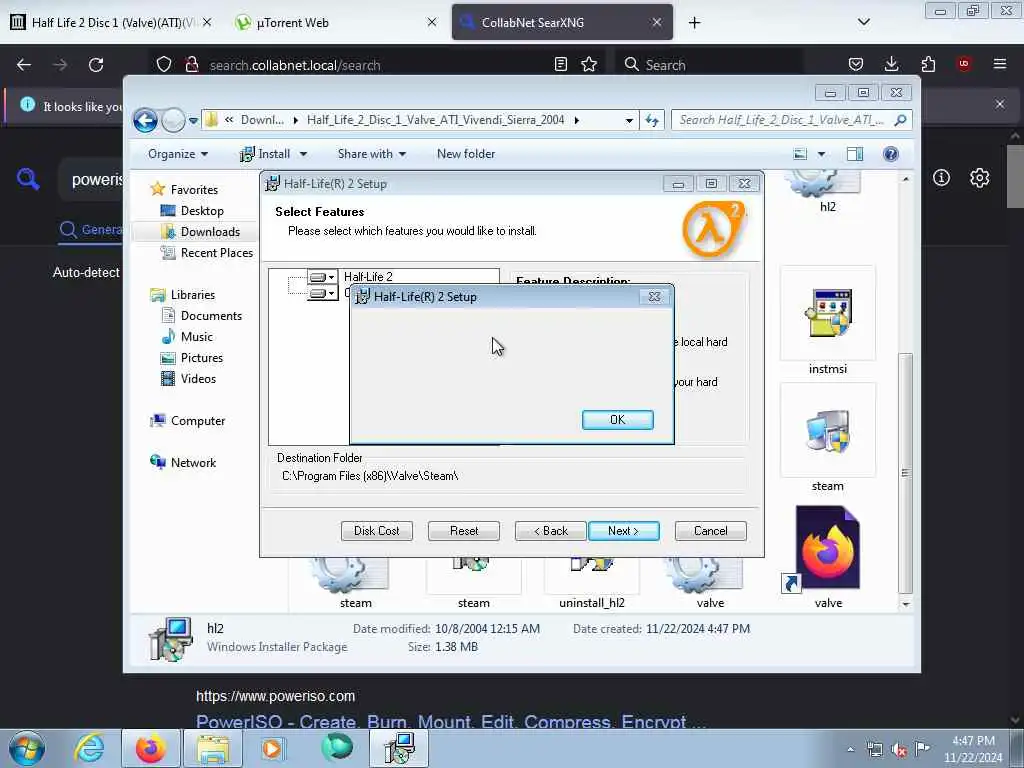
Task: Open Firefox extensions icon
Action: click(x=928, y=64)
